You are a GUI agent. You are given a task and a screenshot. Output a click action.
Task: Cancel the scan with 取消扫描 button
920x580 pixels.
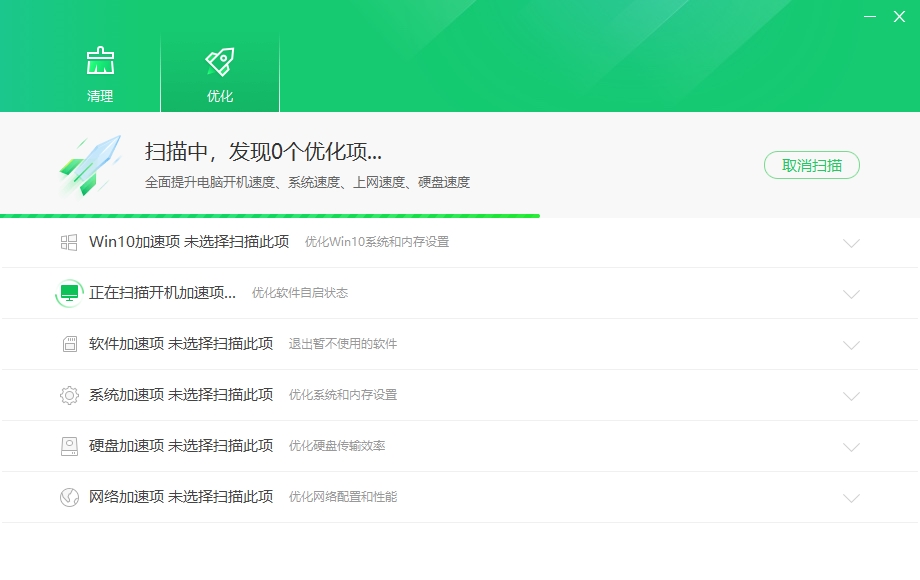(x=811, y=165)
